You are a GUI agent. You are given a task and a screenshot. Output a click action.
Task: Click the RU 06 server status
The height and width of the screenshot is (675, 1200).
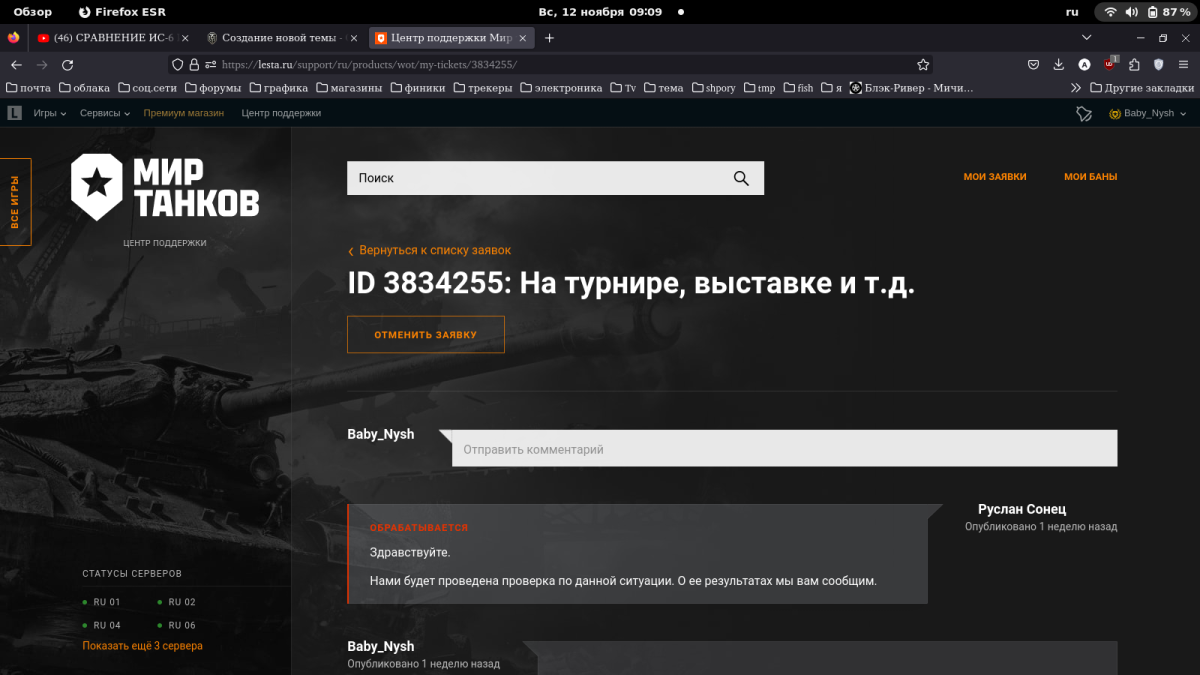(x=176, y=625)
